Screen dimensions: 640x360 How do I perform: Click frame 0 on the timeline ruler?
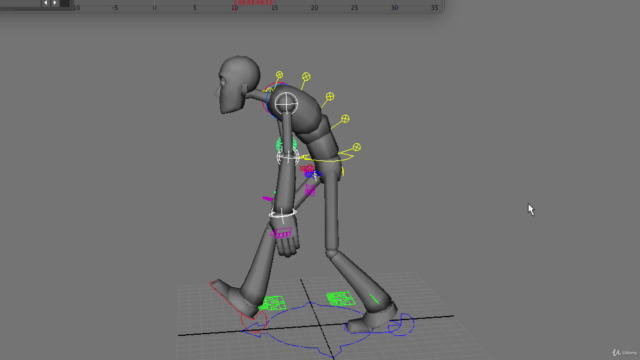[154, 8]
